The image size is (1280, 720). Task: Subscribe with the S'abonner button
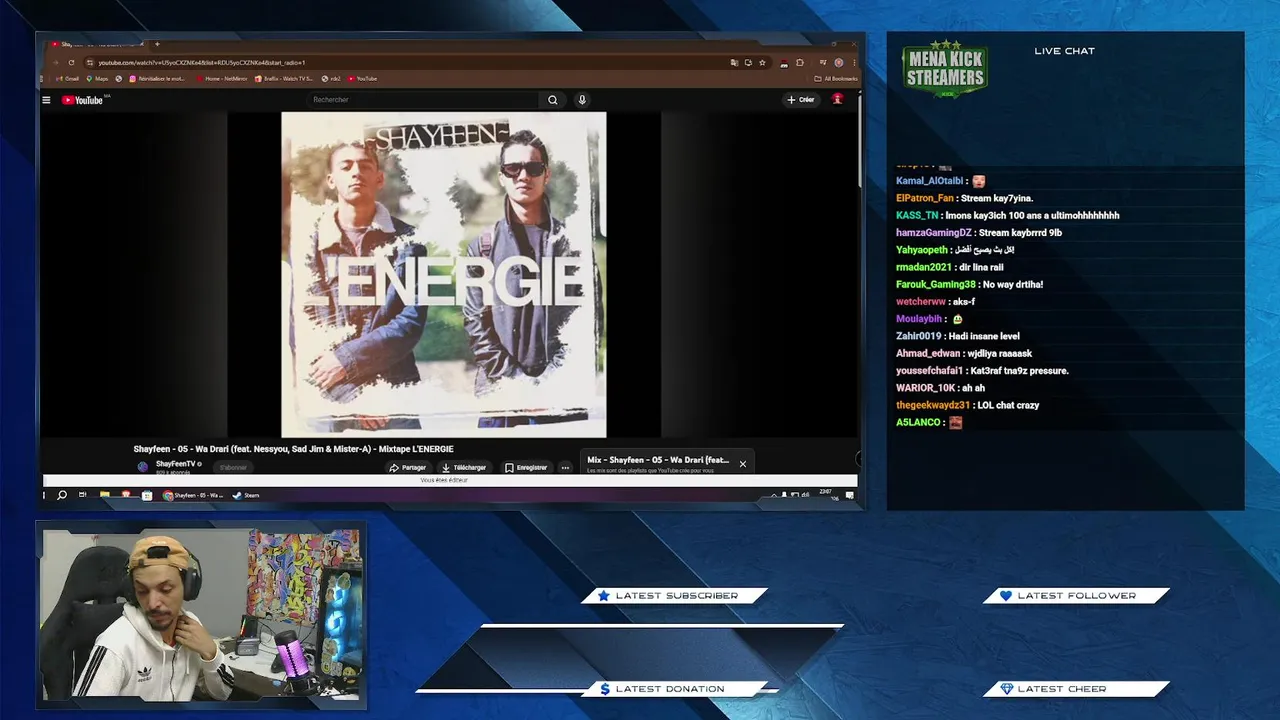click(233, 467)
